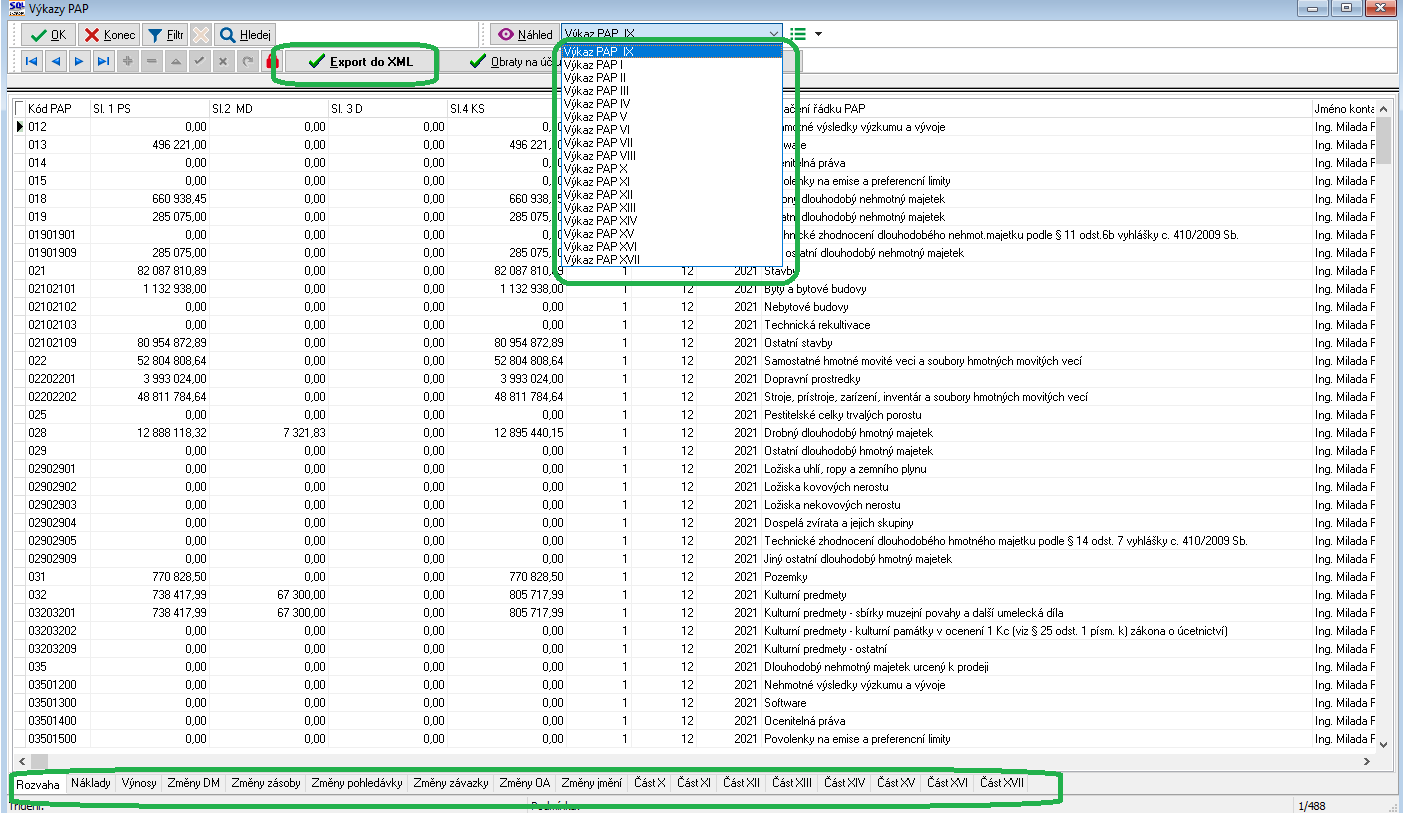The width and height of the screenshot is (1403, 813).
Task: Choose Výkaz PAP XIII from list
Action: tap(672, 207)
